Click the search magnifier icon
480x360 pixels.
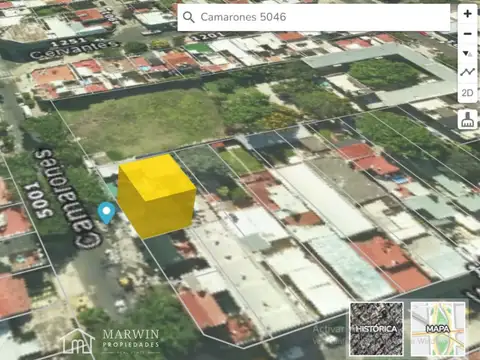point(189,17)
